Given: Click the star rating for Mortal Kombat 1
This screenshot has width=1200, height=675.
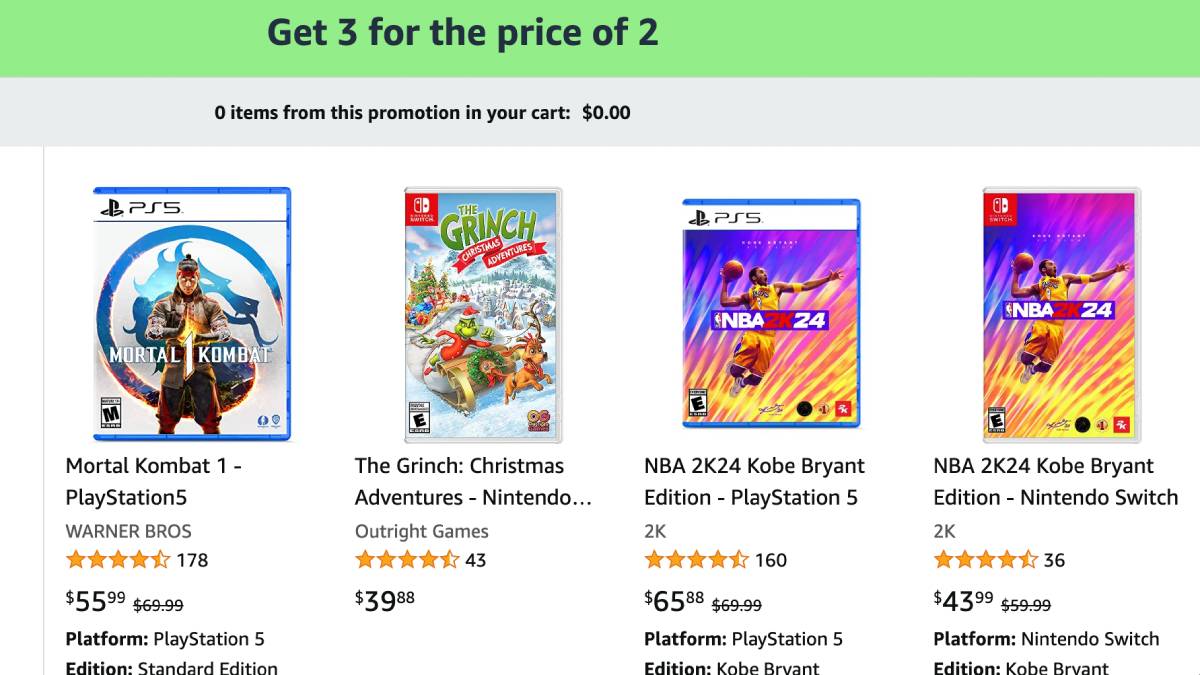Looking at the screenshot, I should click(118, 560).
